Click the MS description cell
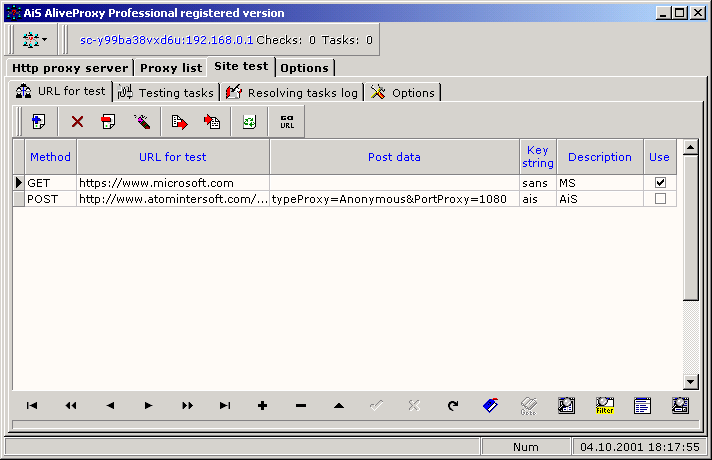Viewport: 712px width, 460px height. coord(600,183)
